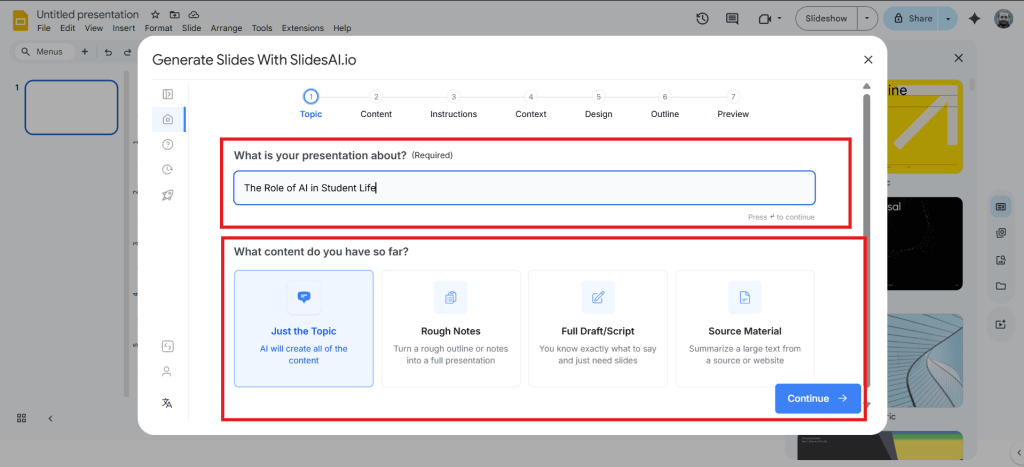
Task: Click the move-to-folder icon beside the title
Action: [x=174, y=14]
